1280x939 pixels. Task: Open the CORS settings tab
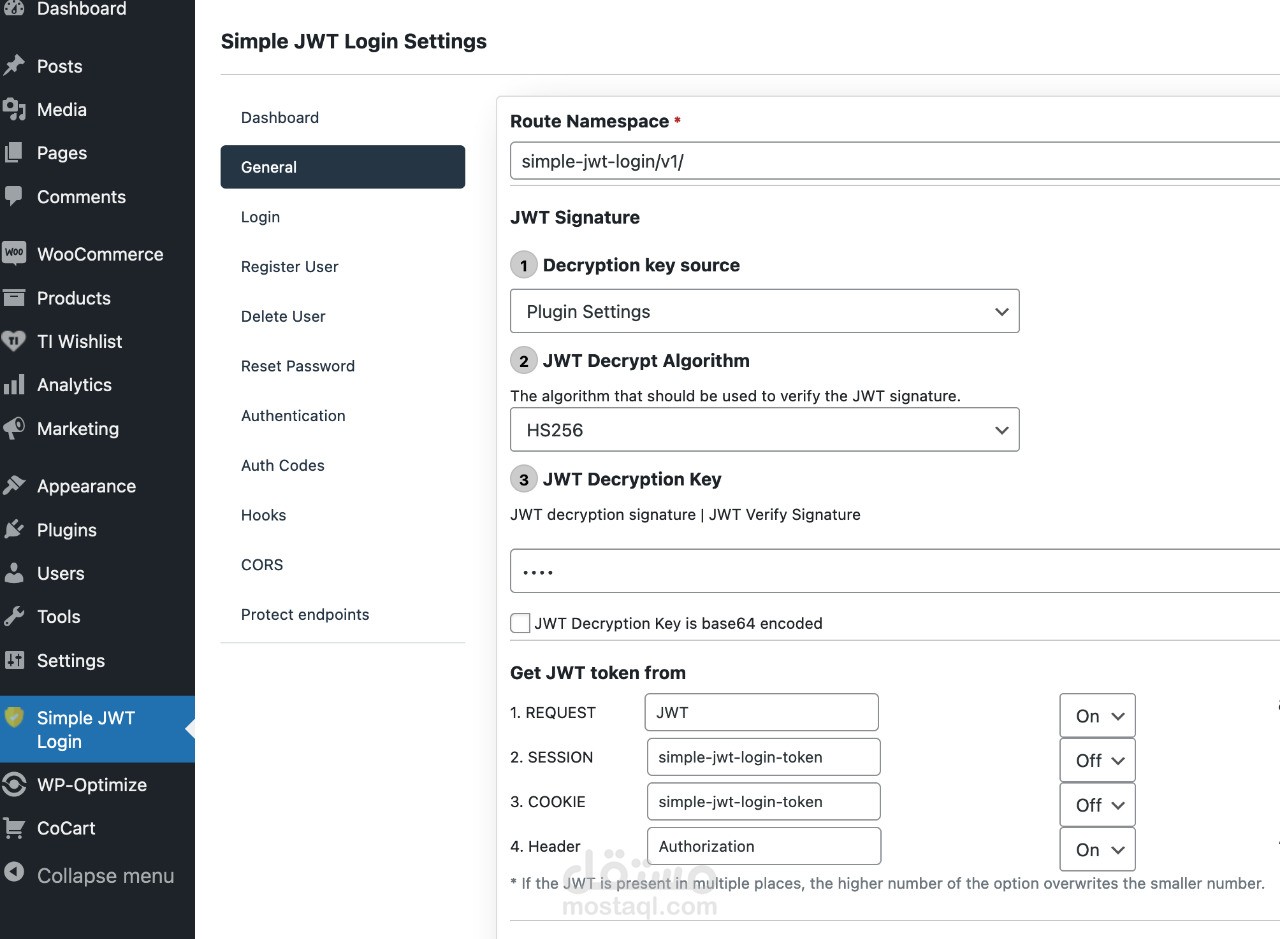pos(262,564)
